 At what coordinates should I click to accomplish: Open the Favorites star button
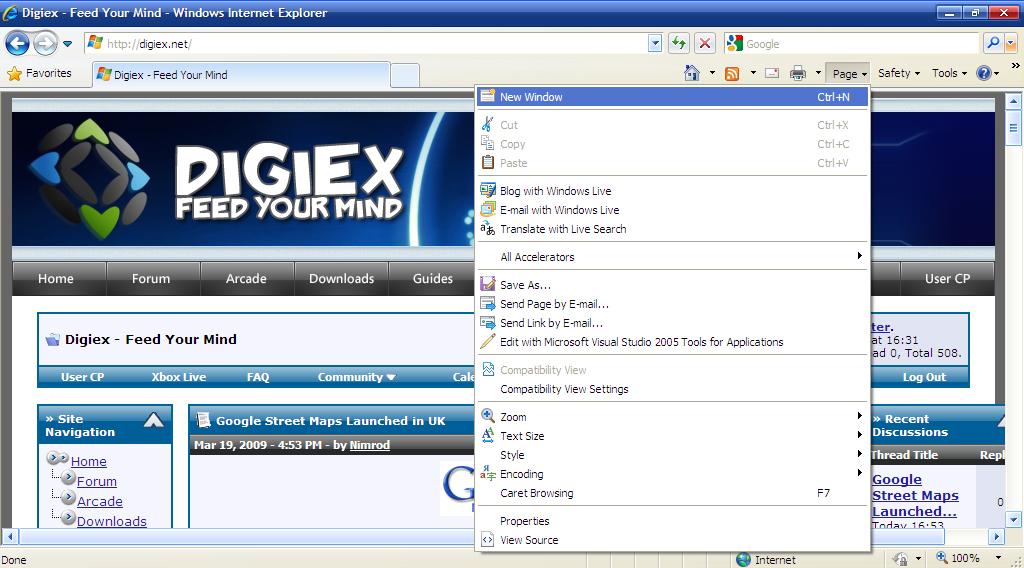tap(39, 73)
